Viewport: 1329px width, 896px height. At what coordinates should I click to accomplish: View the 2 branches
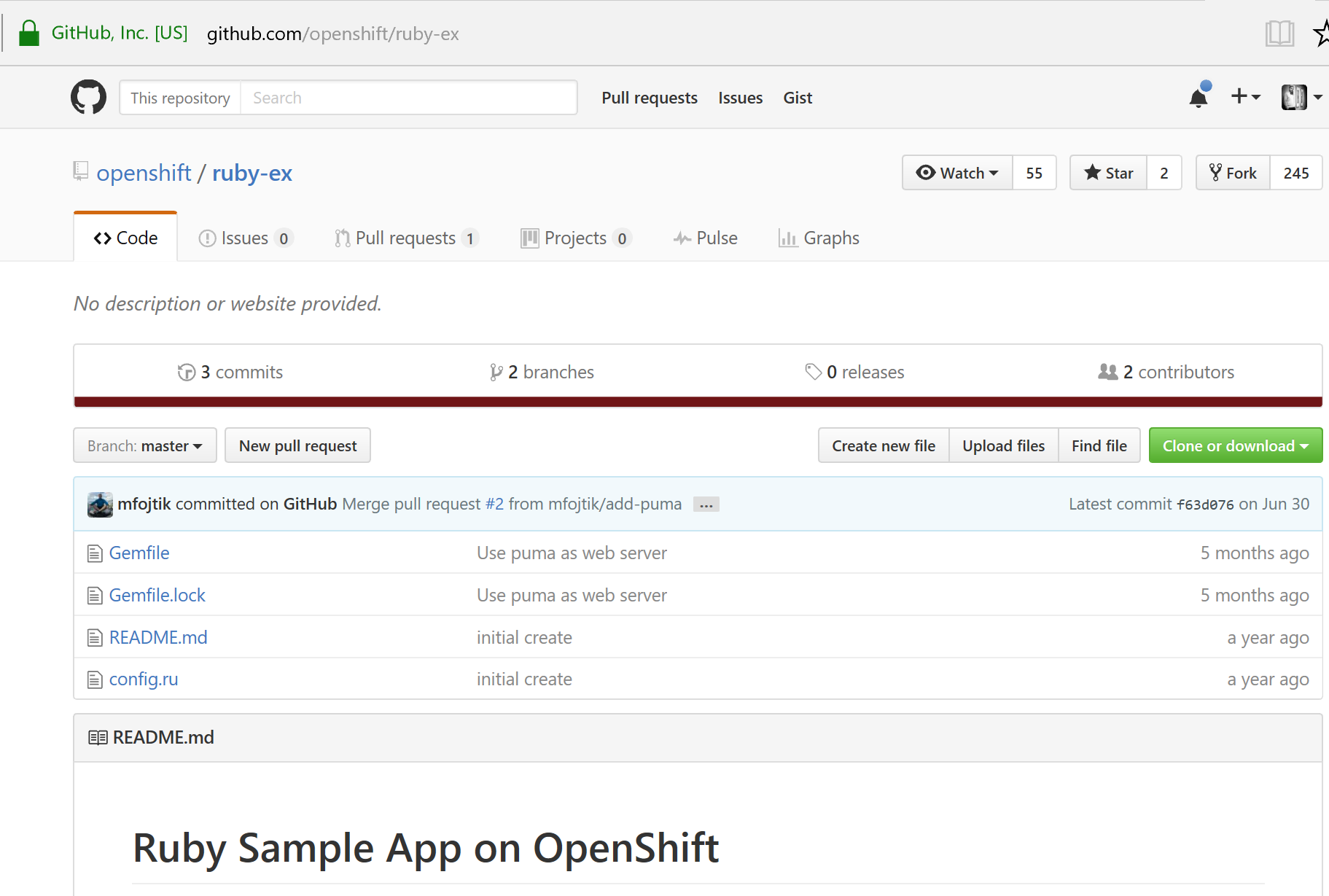542,373
